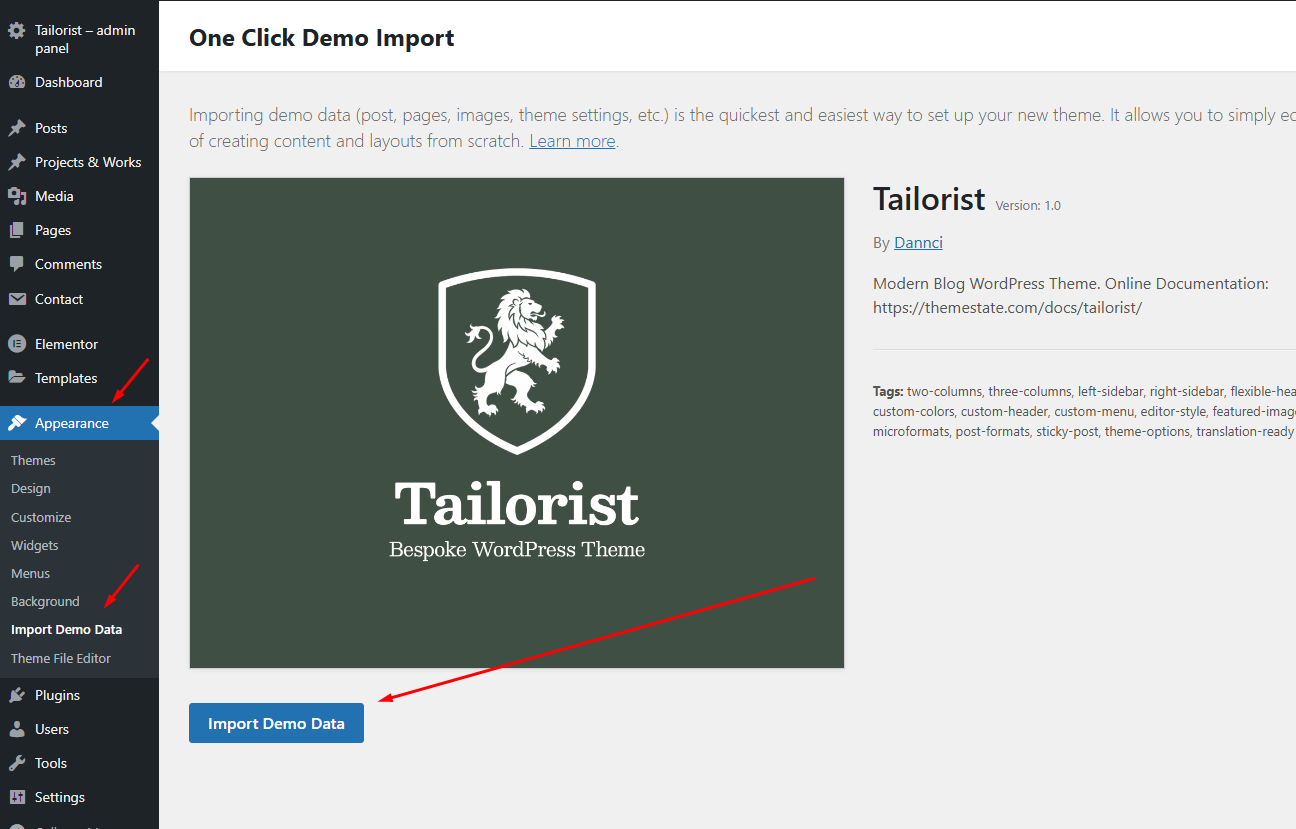The width and height of the screenshot is (1296, 829).
Task: Click the Tailorist – admin panel site title
Action: point(85,39)
